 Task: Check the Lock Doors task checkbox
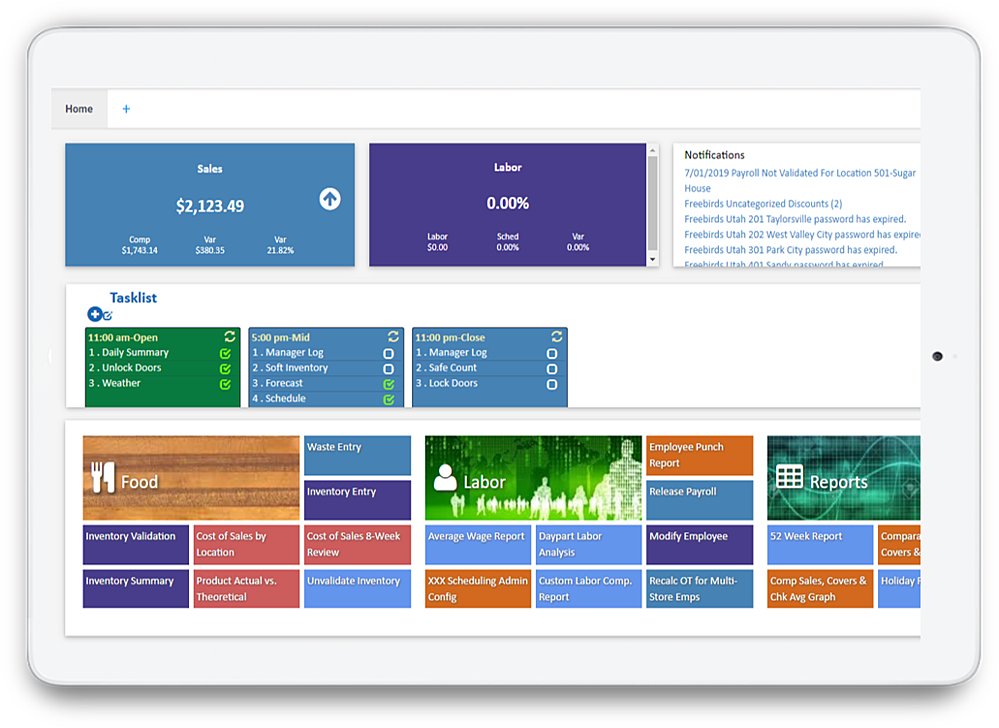pos(552,383)
